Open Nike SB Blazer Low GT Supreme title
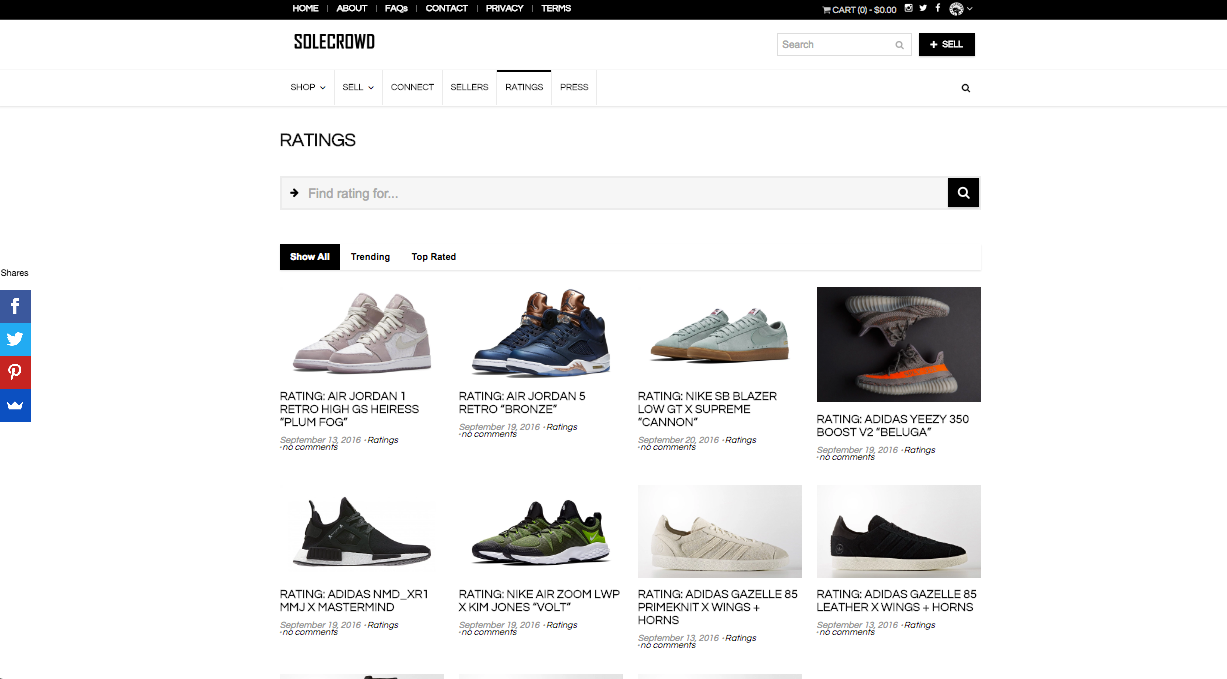 (707, 409)
